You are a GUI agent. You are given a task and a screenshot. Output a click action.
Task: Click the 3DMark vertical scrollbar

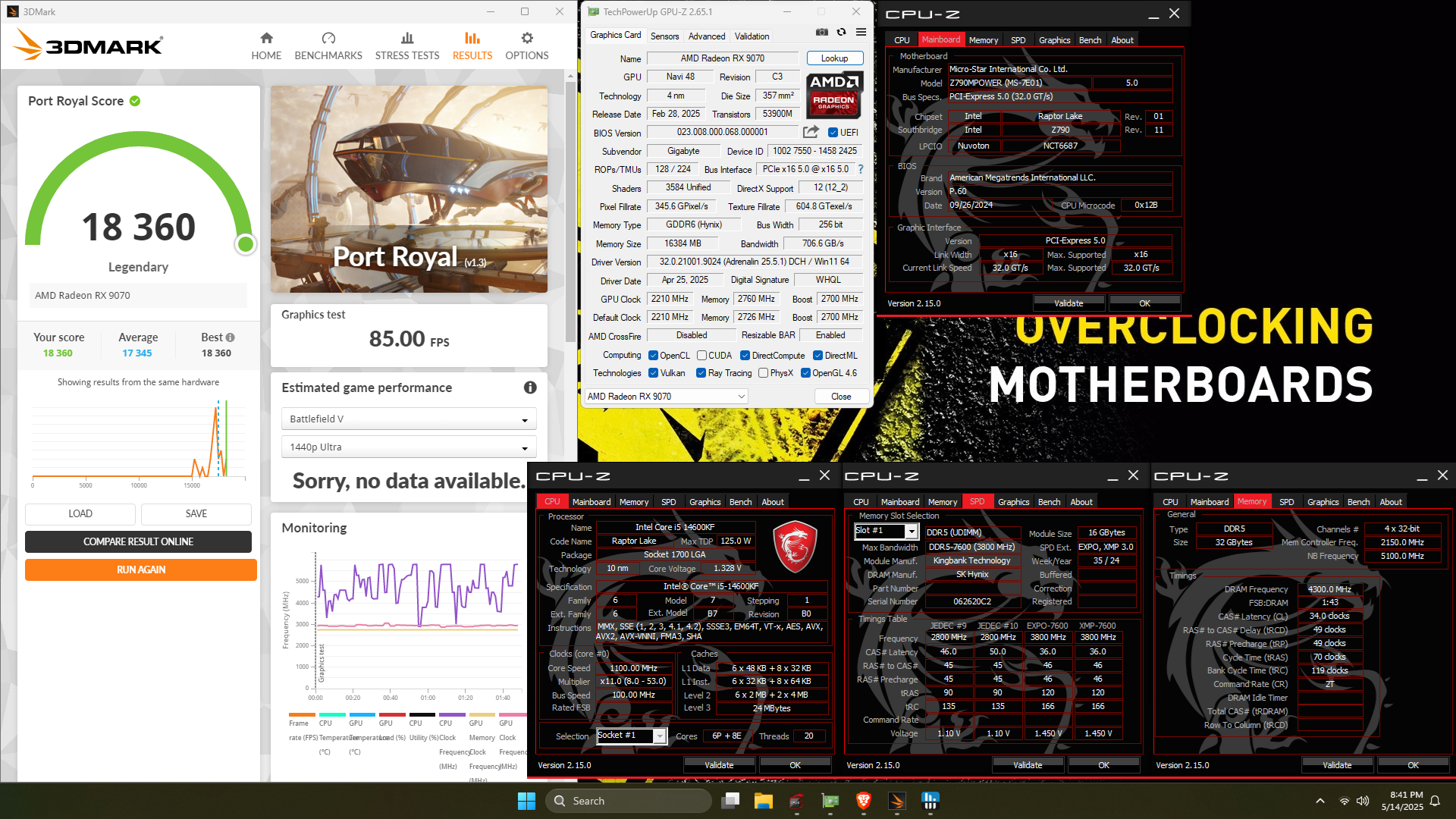[x=570, y=212]
